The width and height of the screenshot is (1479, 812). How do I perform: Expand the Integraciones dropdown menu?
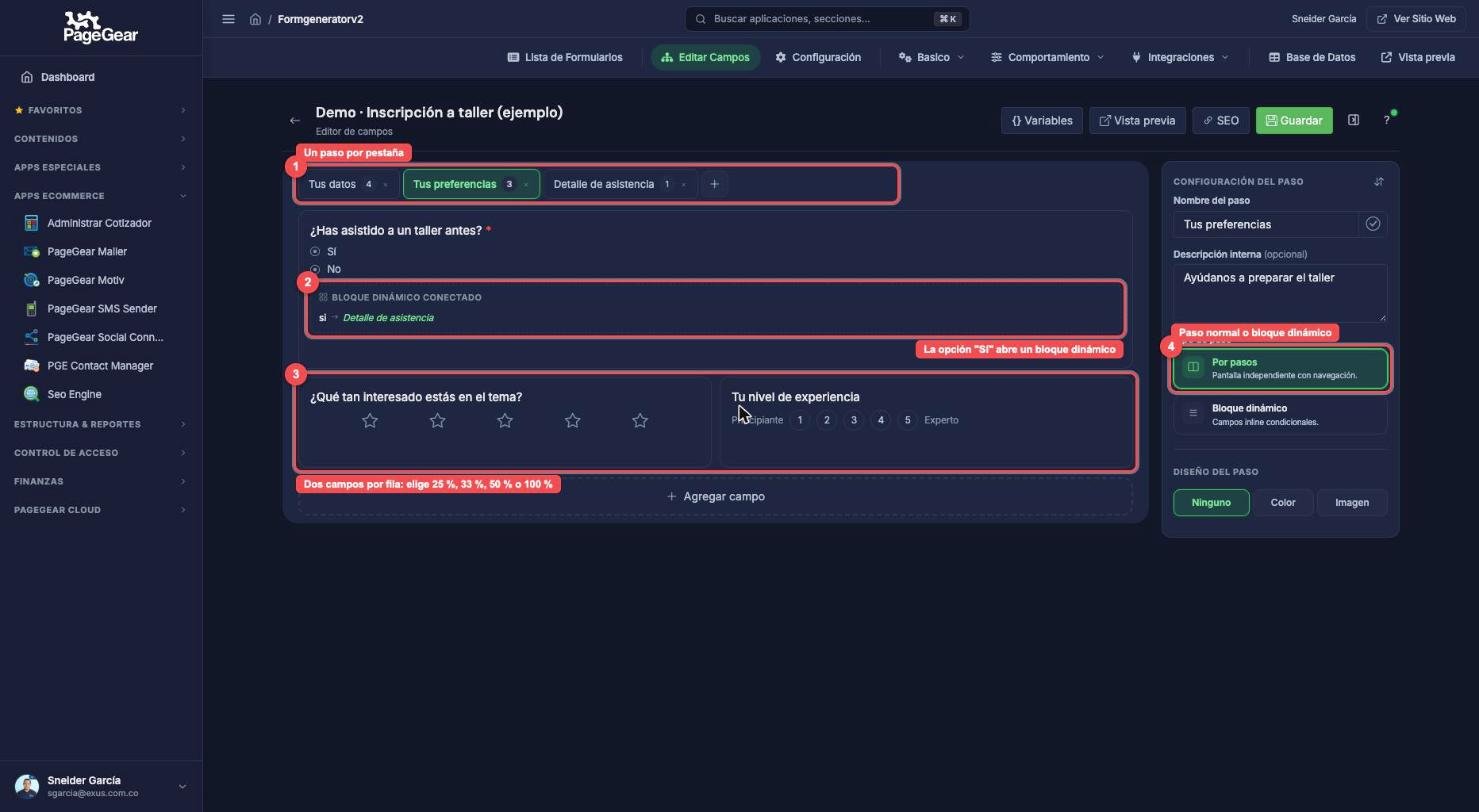coord(1180,57)
